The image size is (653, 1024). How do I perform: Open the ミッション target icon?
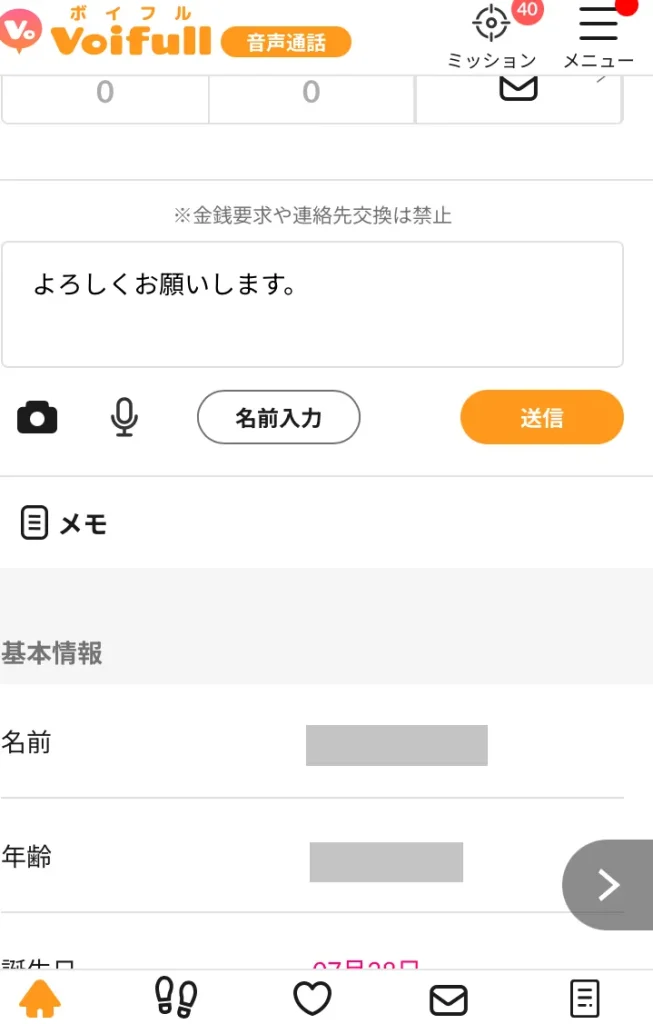(489, 23)
